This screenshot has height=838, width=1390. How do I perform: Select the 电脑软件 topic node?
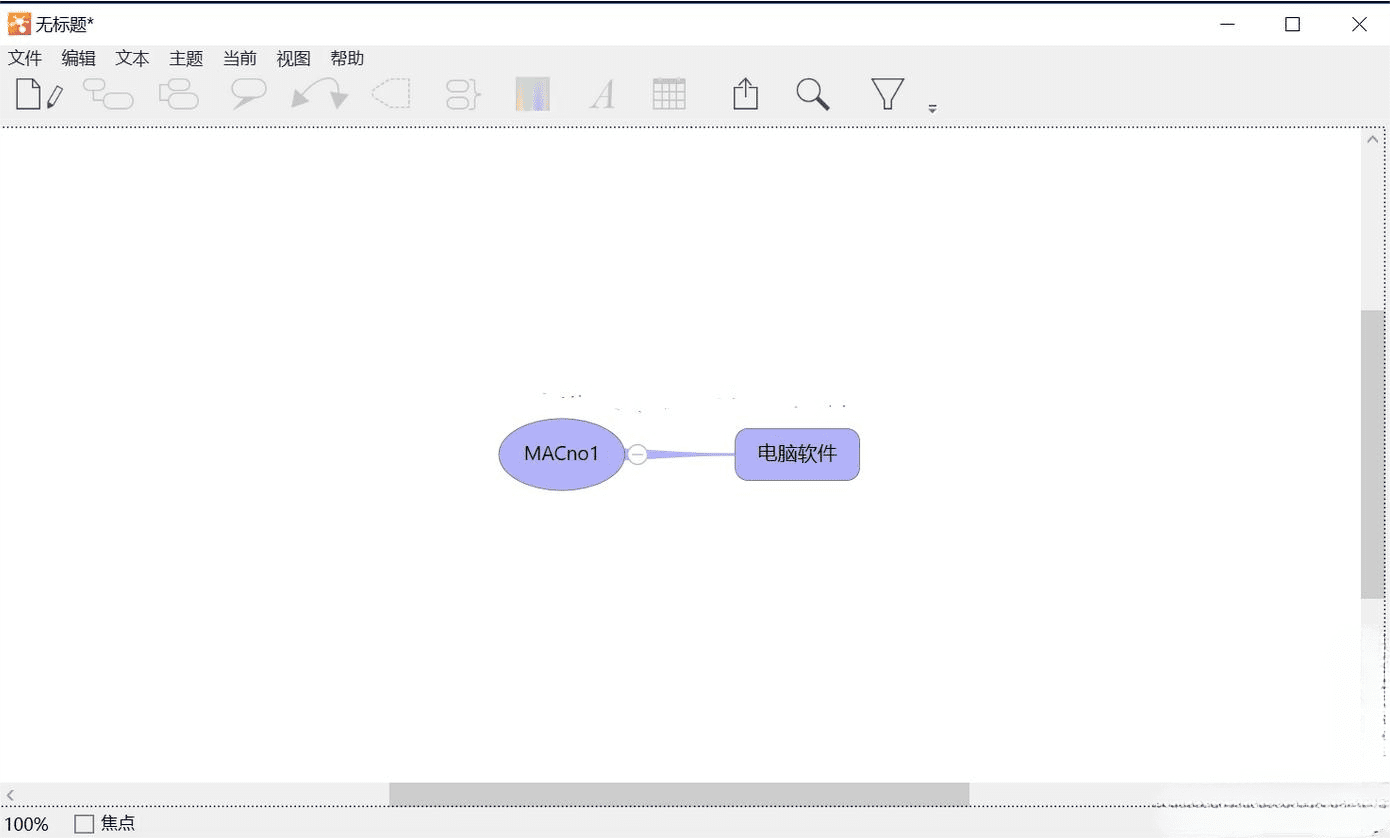pos(797,454)
